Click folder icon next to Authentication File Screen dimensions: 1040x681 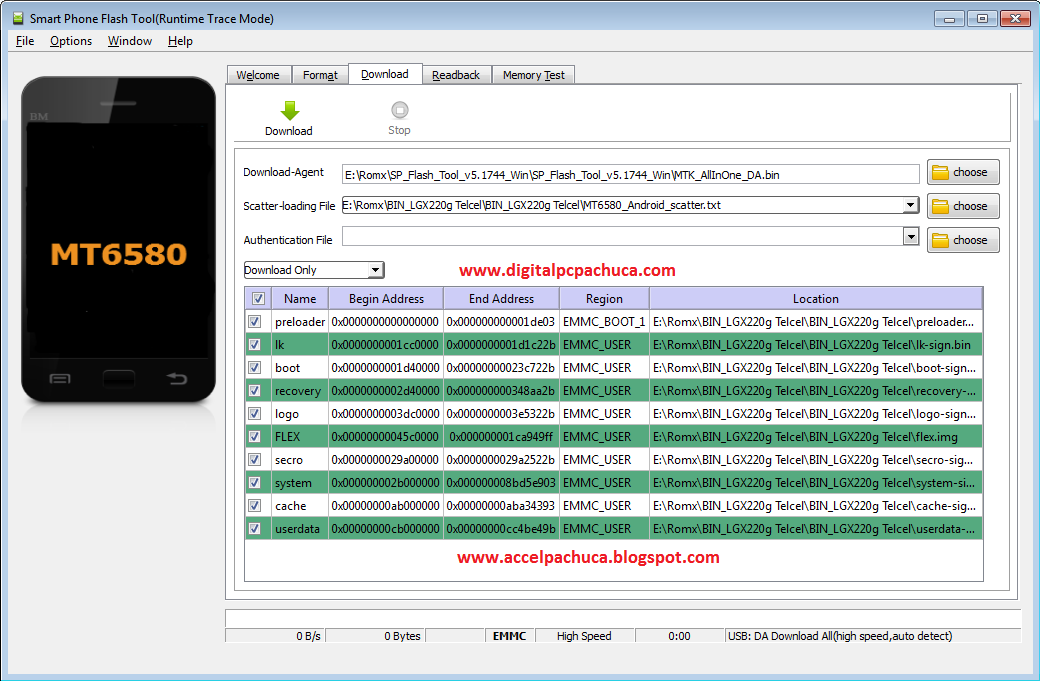coord(941,240)
